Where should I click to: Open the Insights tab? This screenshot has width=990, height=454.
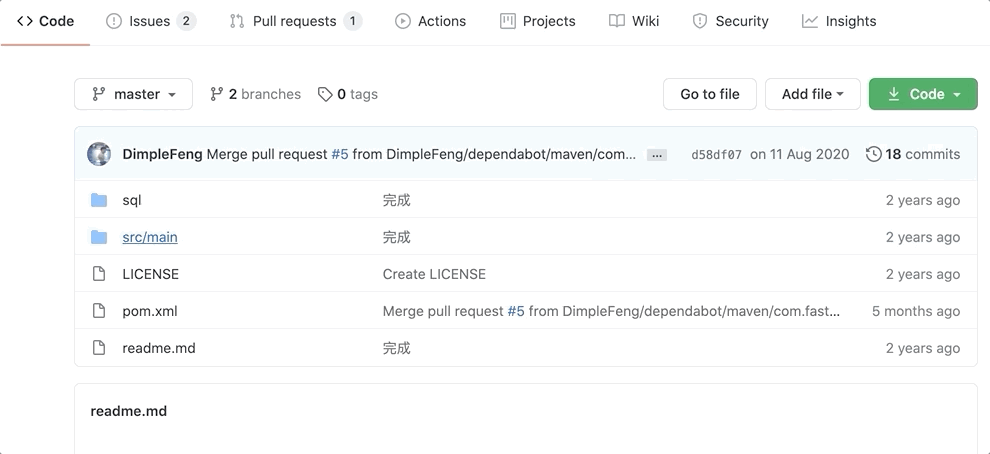click(x=839, y=21)
